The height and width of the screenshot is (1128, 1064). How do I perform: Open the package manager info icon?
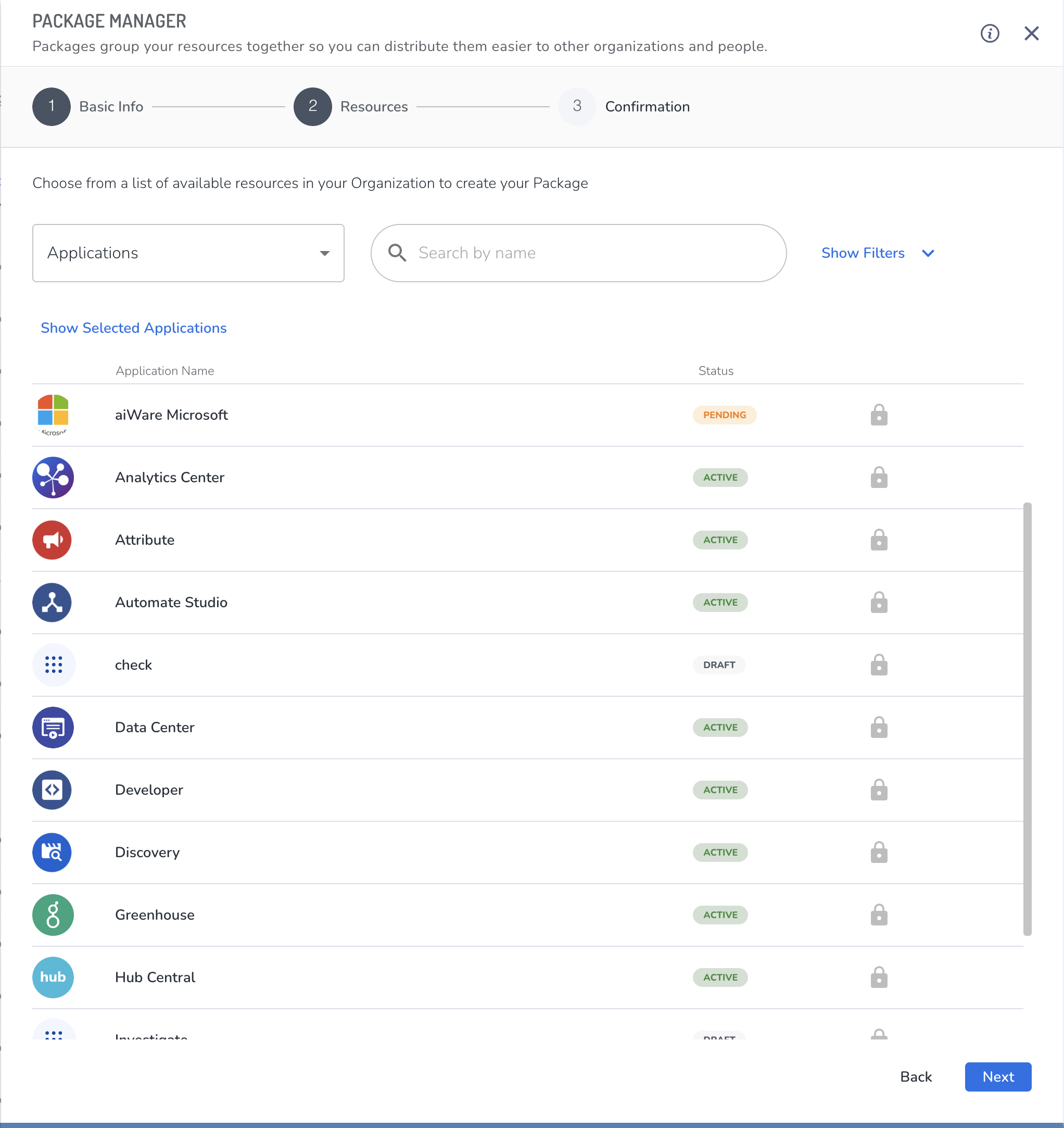coord(990,33)
